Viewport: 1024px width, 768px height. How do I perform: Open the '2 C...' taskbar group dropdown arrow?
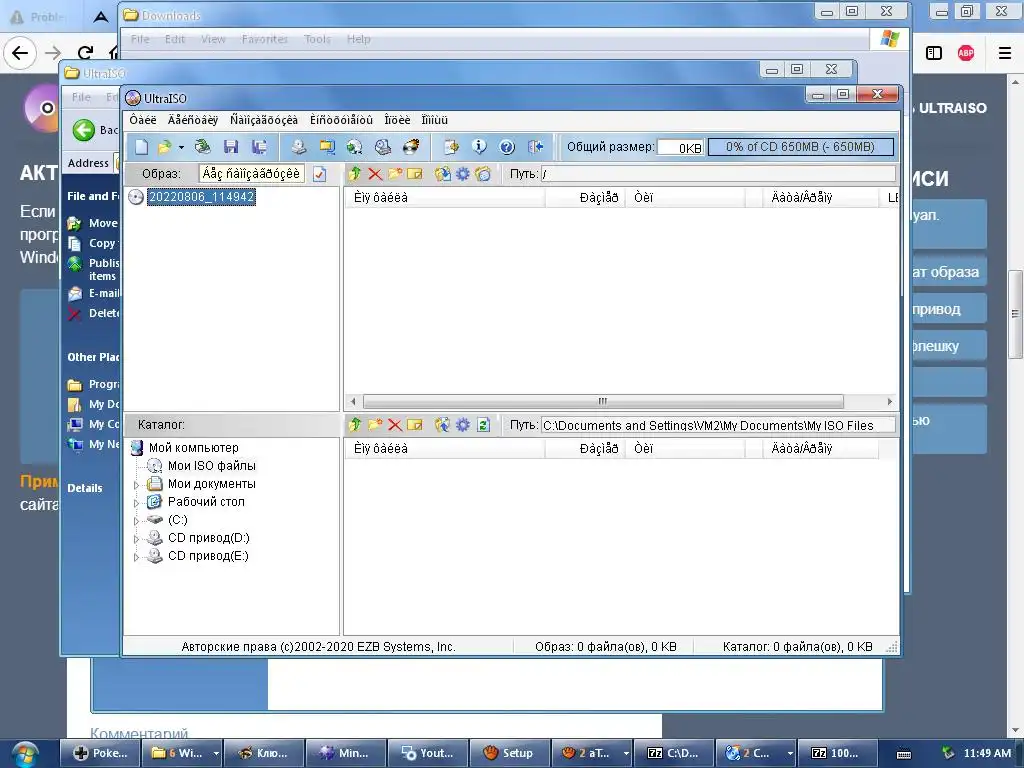pyautogui.click(x=790, y=753)
